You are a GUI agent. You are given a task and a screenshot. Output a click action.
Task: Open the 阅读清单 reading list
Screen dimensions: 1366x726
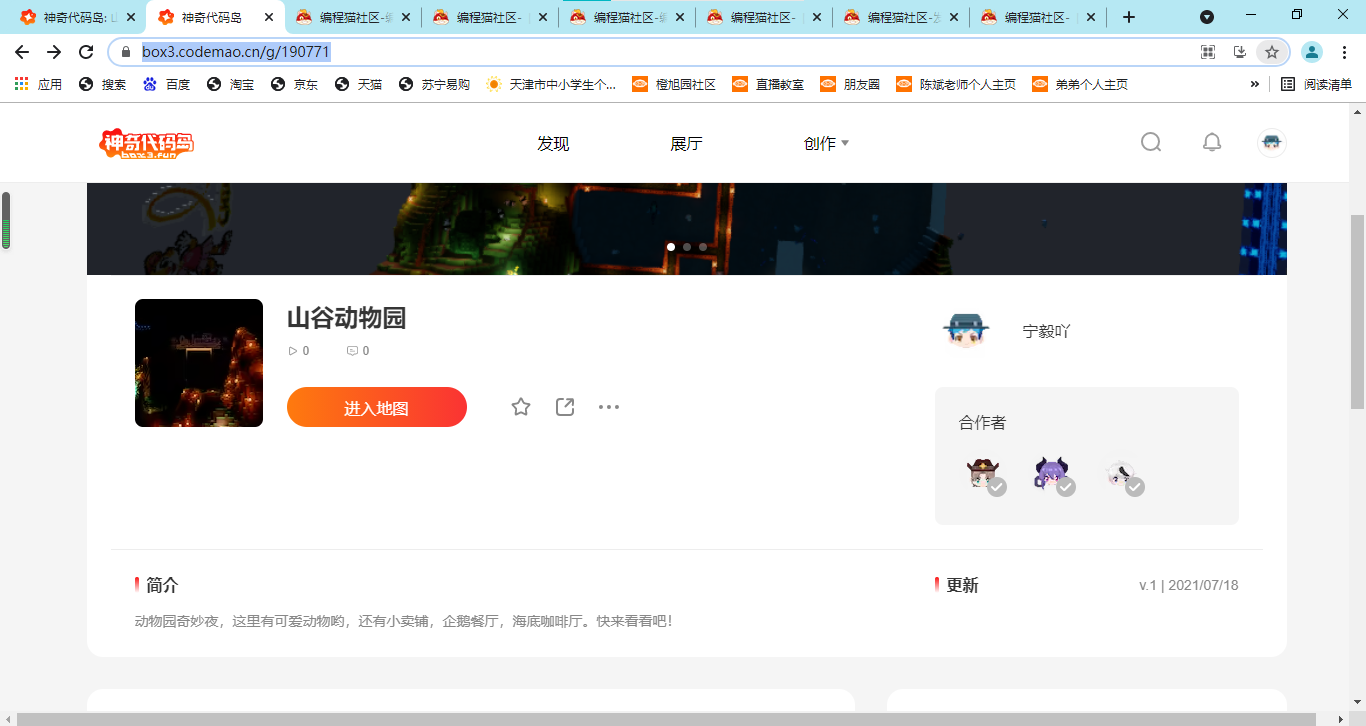[1316, 84]
